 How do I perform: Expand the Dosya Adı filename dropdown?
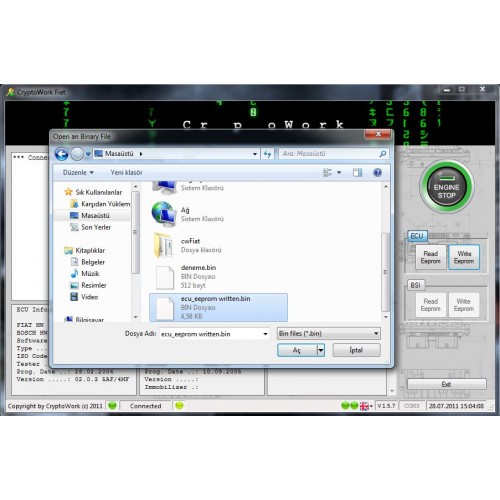265,334
